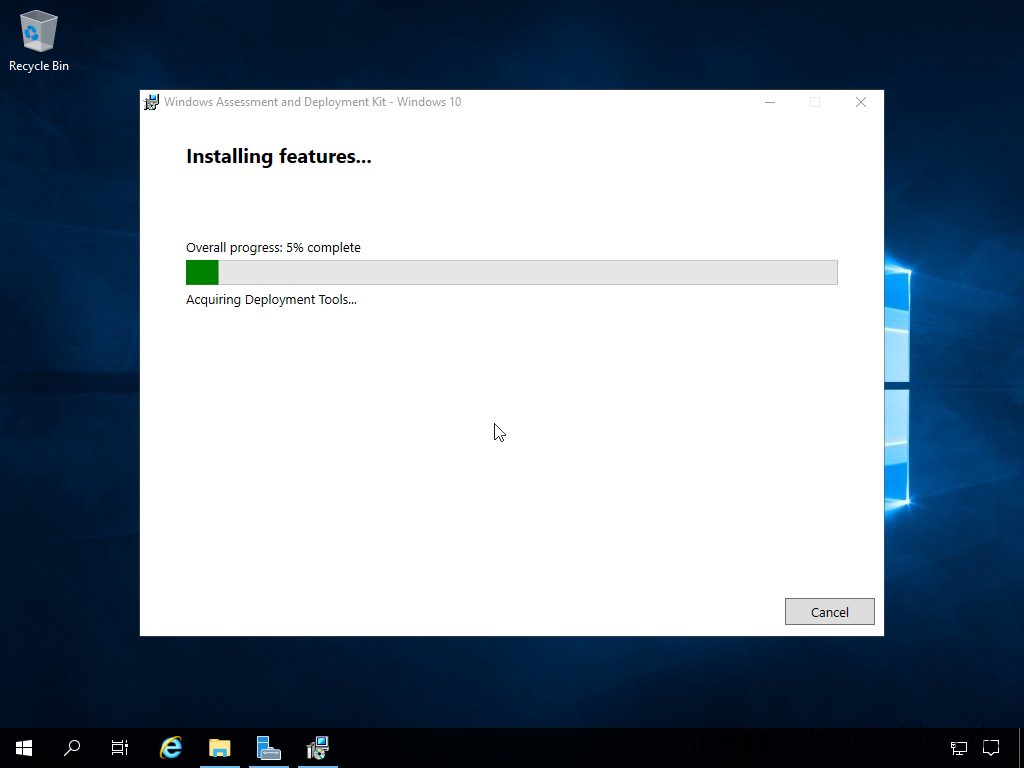Click the setup window title text
The image size is (1024, 768).
pyautogui.click(x=312, y=103)
